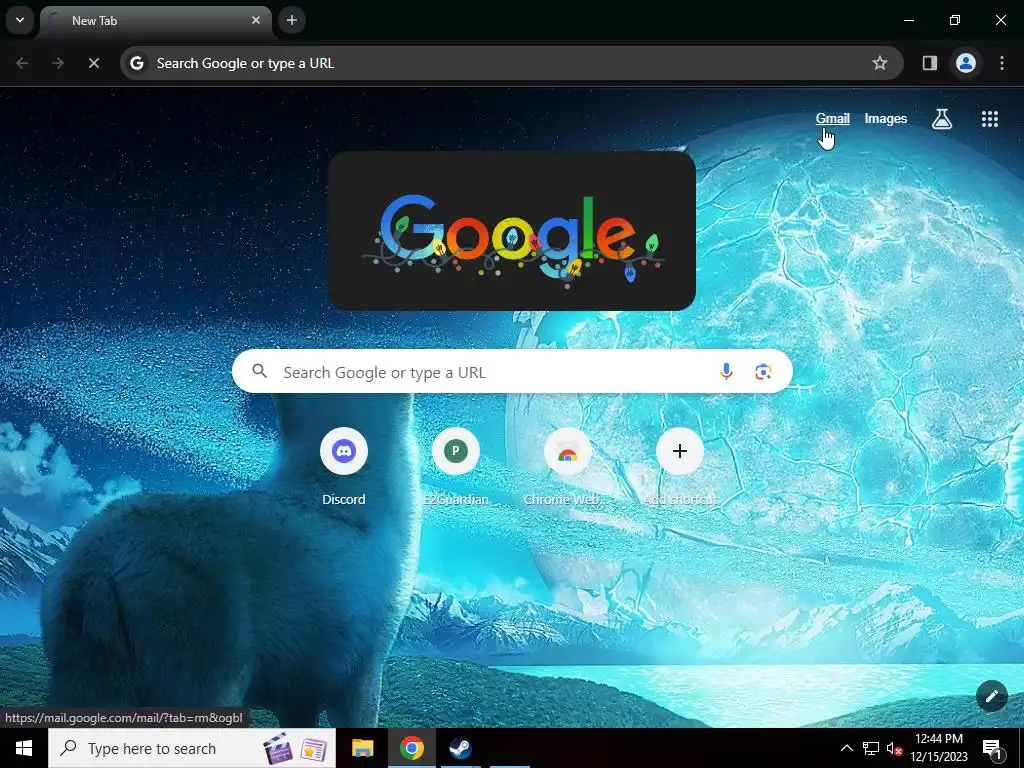The image size is (1024, 768).
Task: Open the Chrome side panel
Action: 930,63
